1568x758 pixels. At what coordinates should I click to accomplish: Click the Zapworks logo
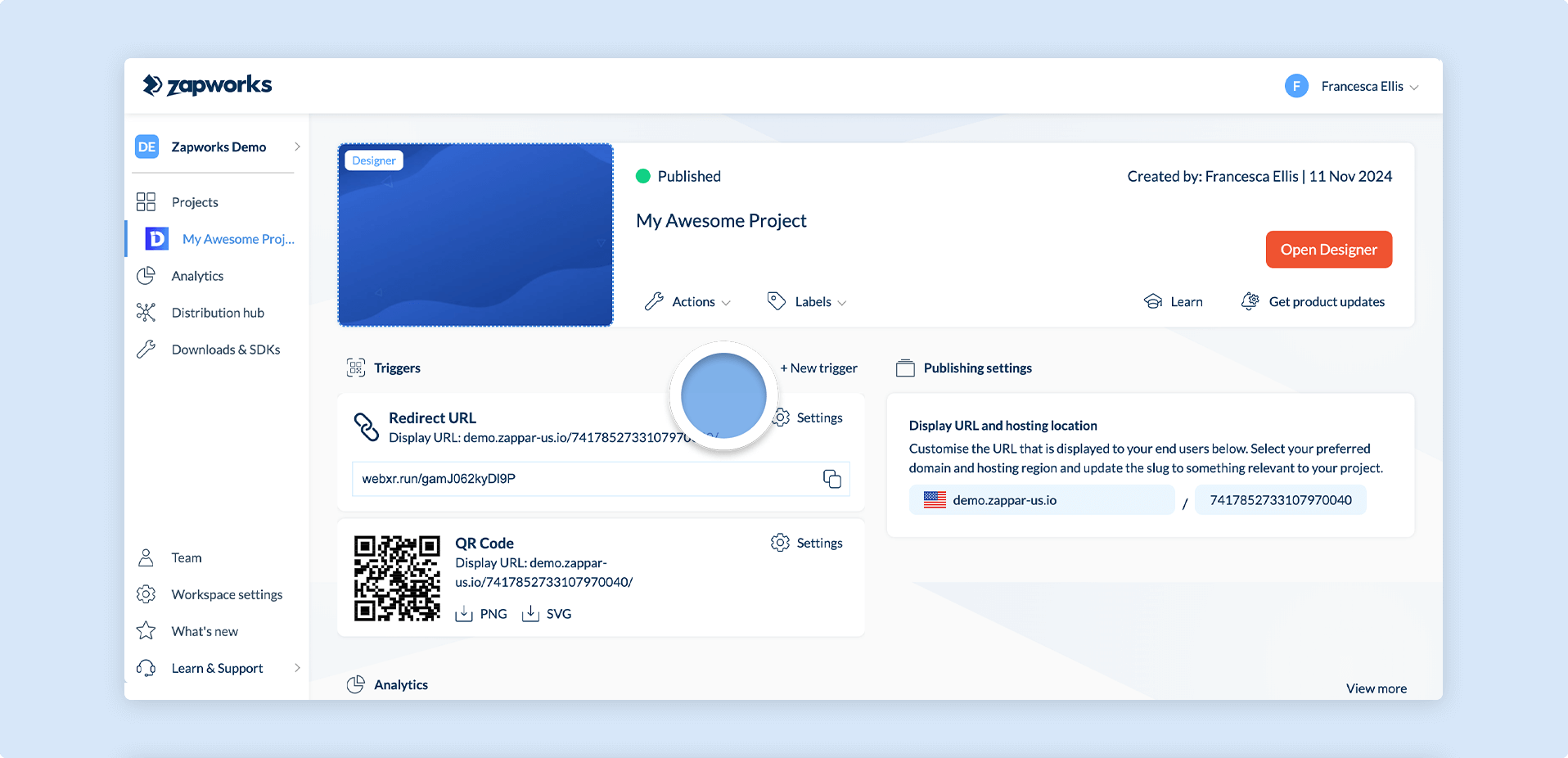coord(207,85)
